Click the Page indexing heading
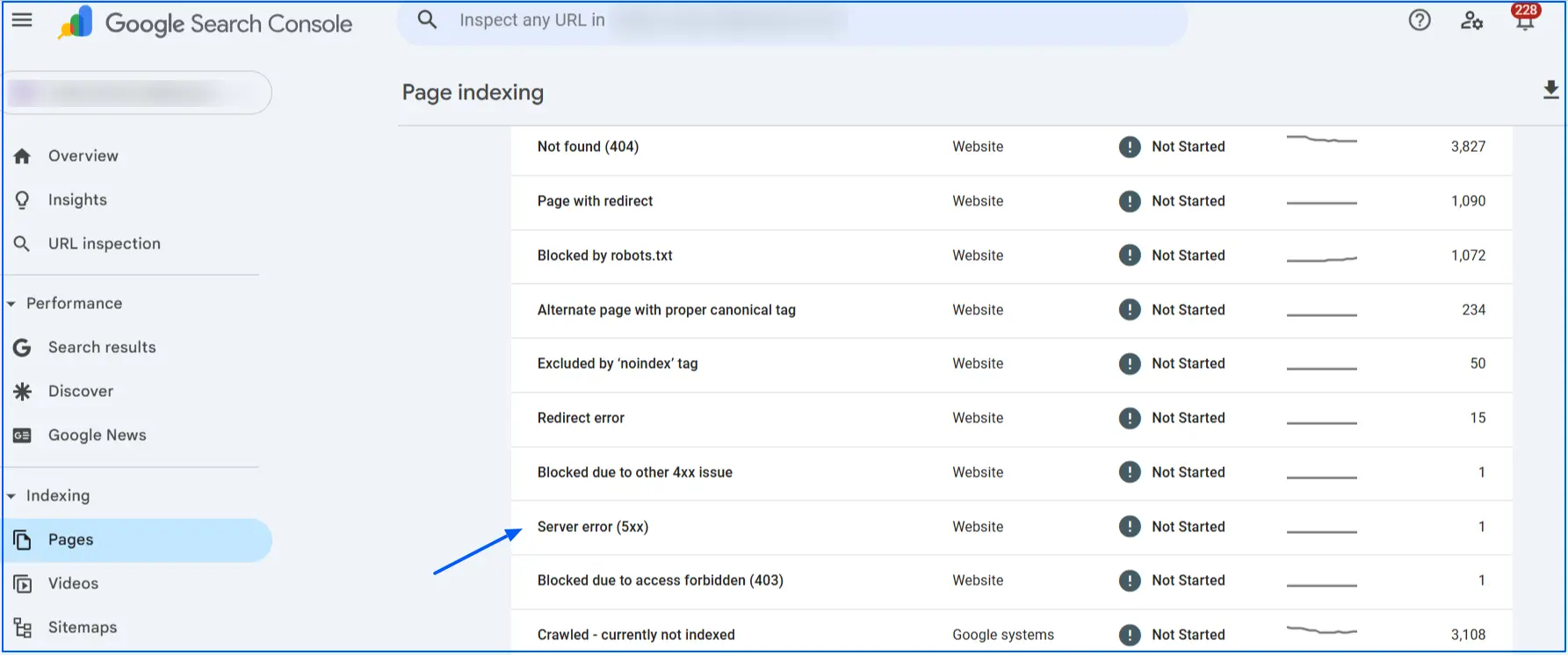The image size is (1568, 655). click(x=473, y=92)
